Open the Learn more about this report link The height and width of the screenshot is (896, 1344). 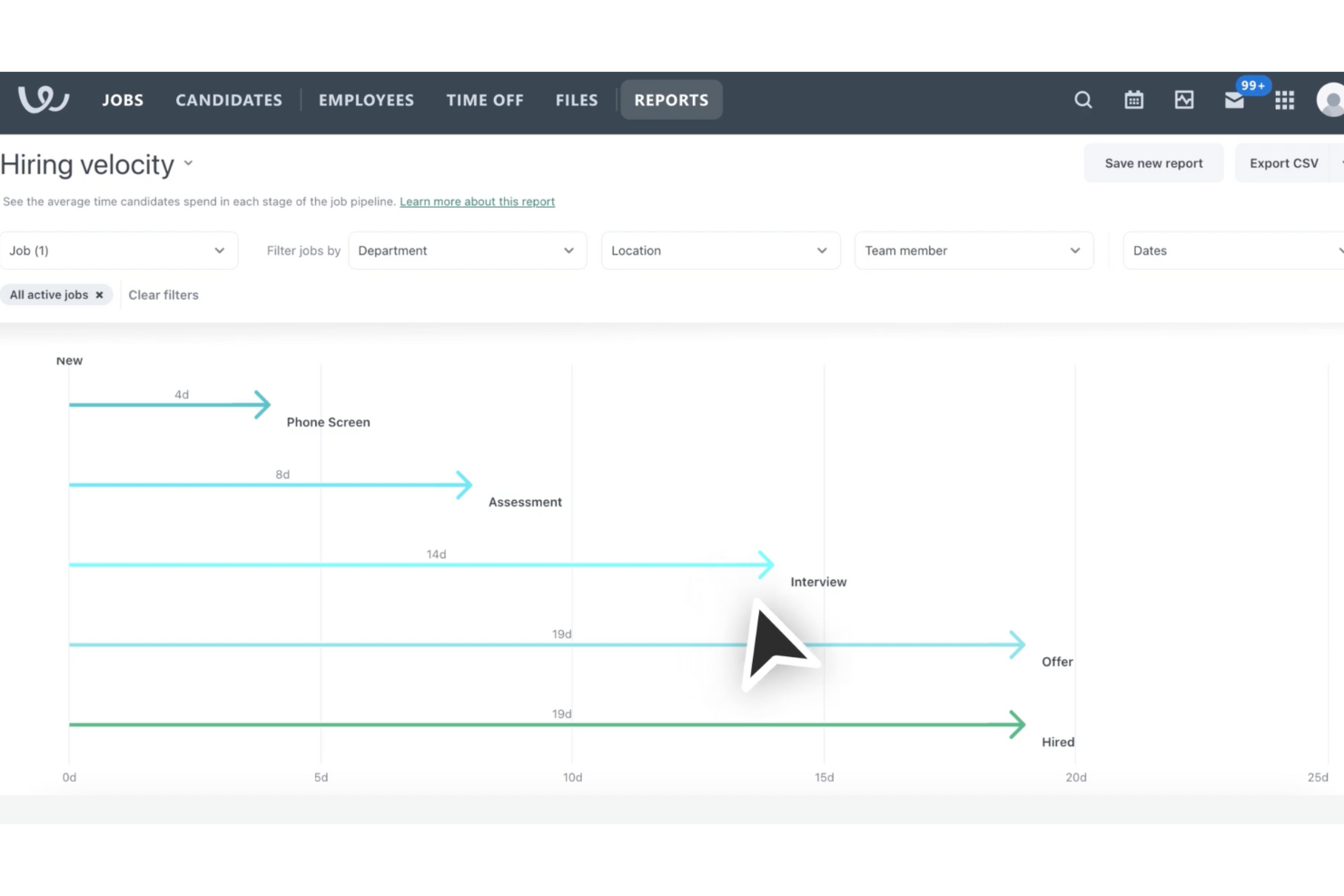tap(477, 202)
